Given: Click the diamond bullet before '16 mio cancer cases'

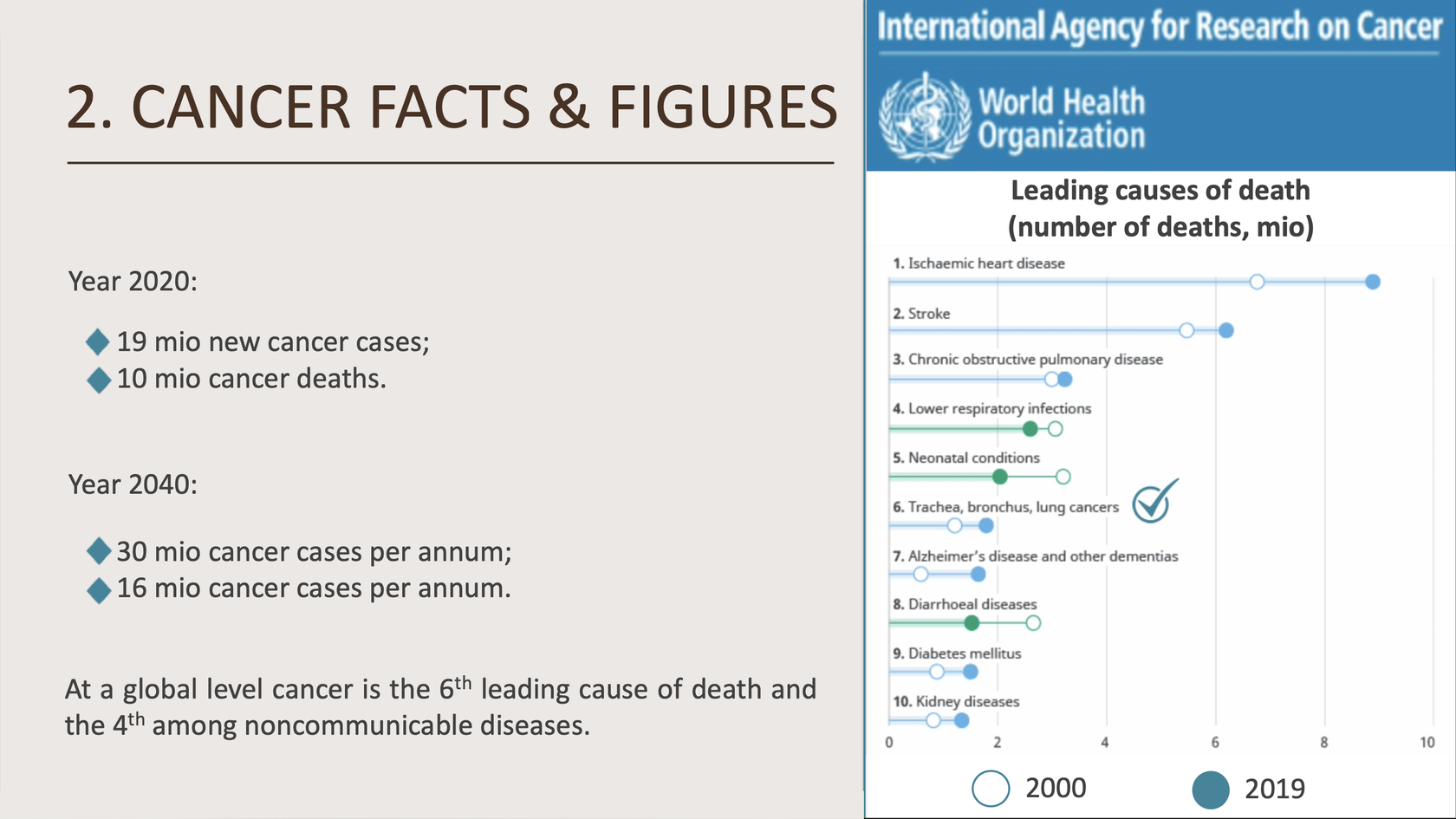Looking at the screenshot, I should [99, 590].
